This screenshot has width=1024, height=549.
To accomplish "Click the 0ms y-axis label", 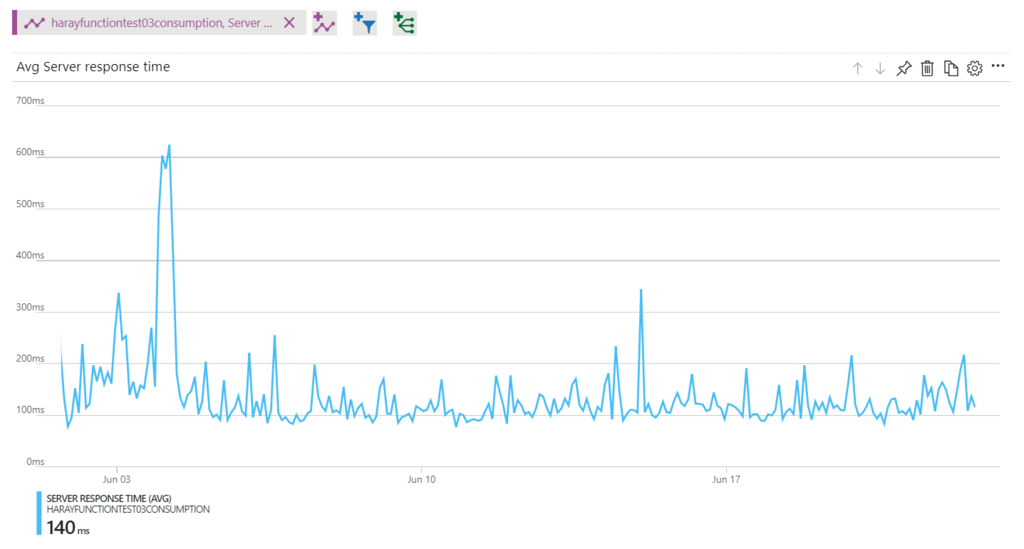I will pyautogui.click(x=35, y=462).
